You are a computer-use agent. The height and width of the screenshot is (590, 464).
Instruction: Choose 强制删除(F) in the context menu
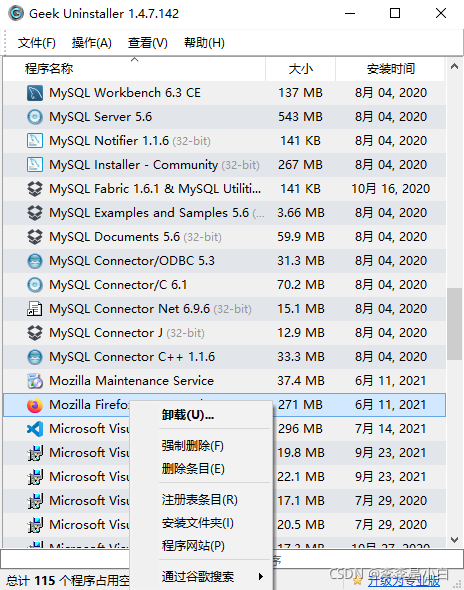pyautogui.click(x=193, y=446)
